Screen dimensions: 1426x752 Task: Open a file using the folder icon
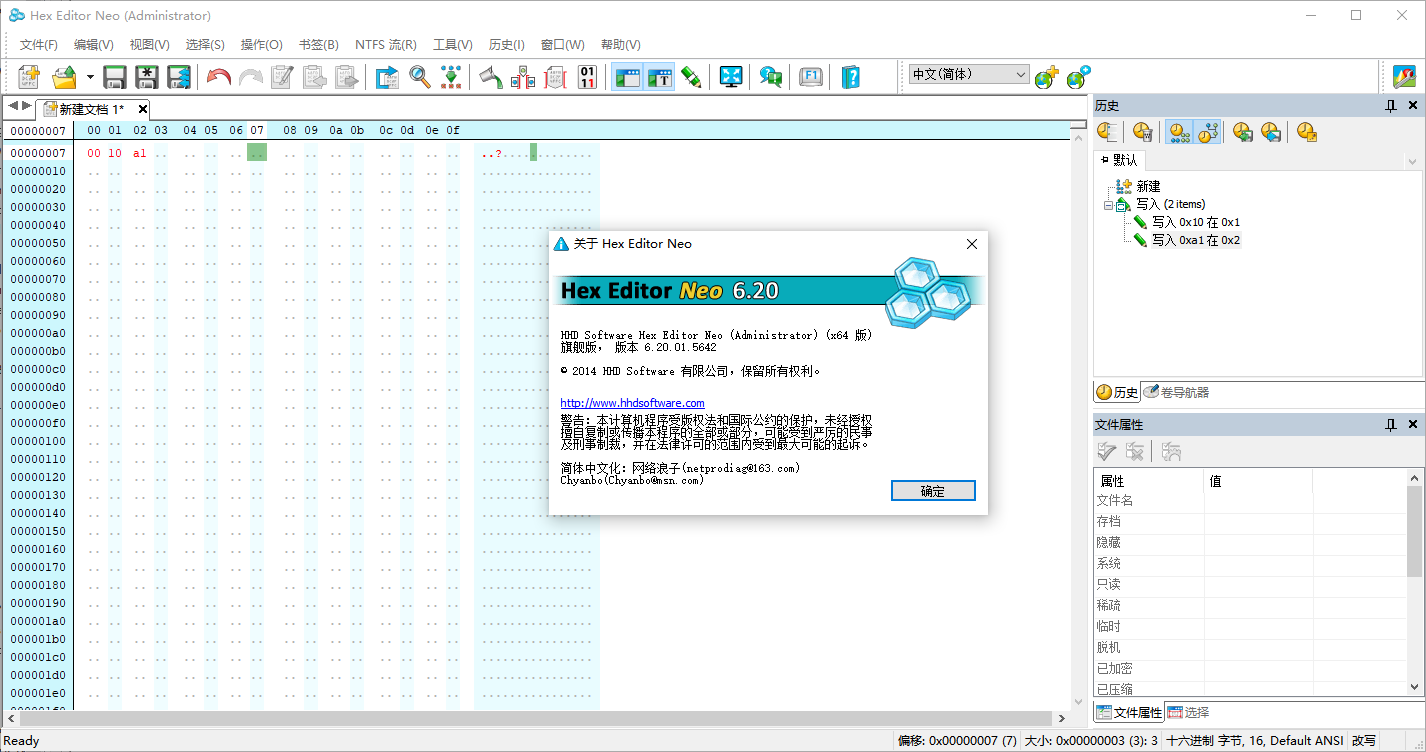65,77
